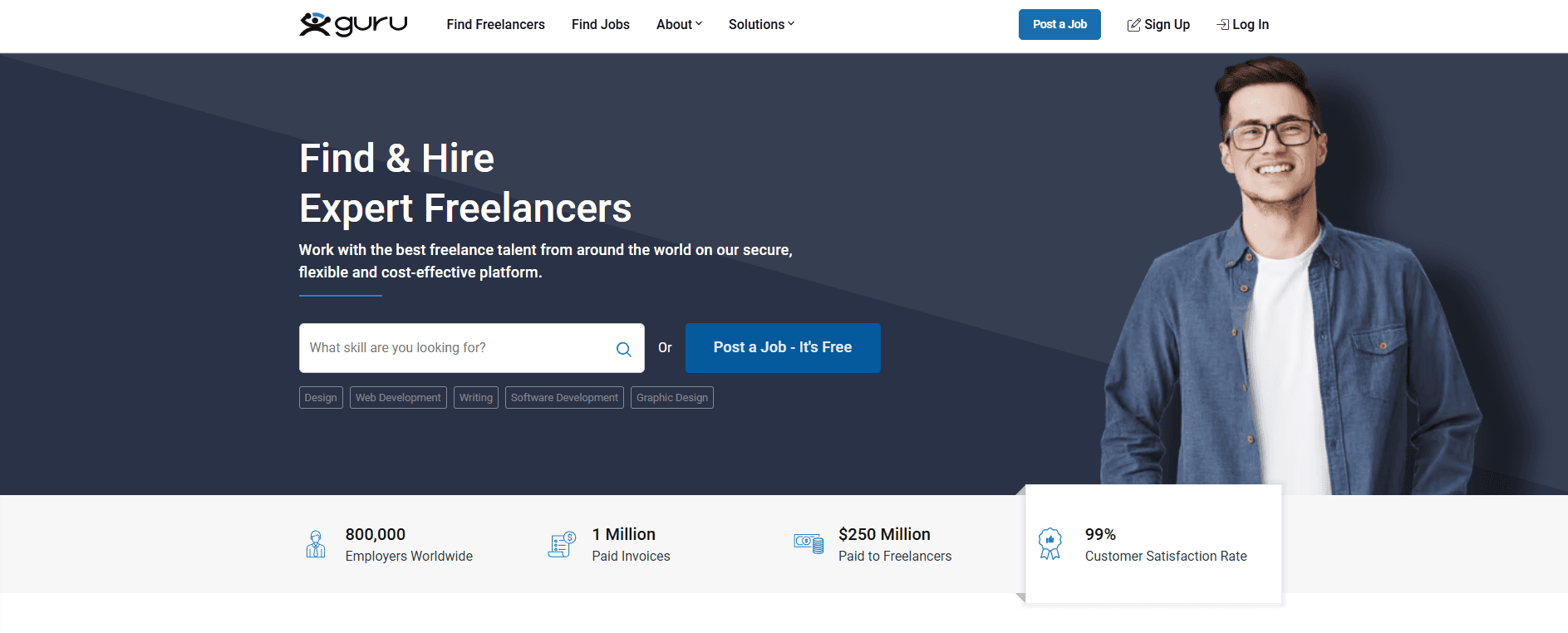The height and width of the screenshot is (633, 1568).
Task: Click the Paid Invoices document icon
Action: coord(562,544)
